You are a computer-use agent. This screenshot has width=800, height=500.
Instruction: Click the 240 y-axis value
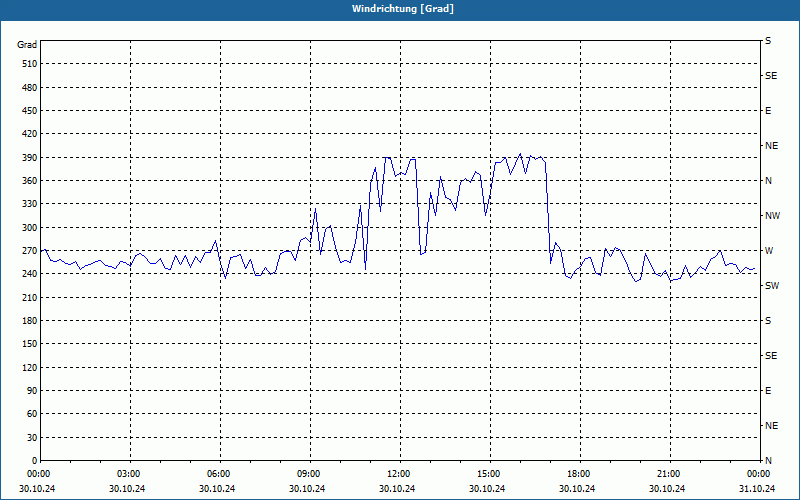tap(30, 274)
